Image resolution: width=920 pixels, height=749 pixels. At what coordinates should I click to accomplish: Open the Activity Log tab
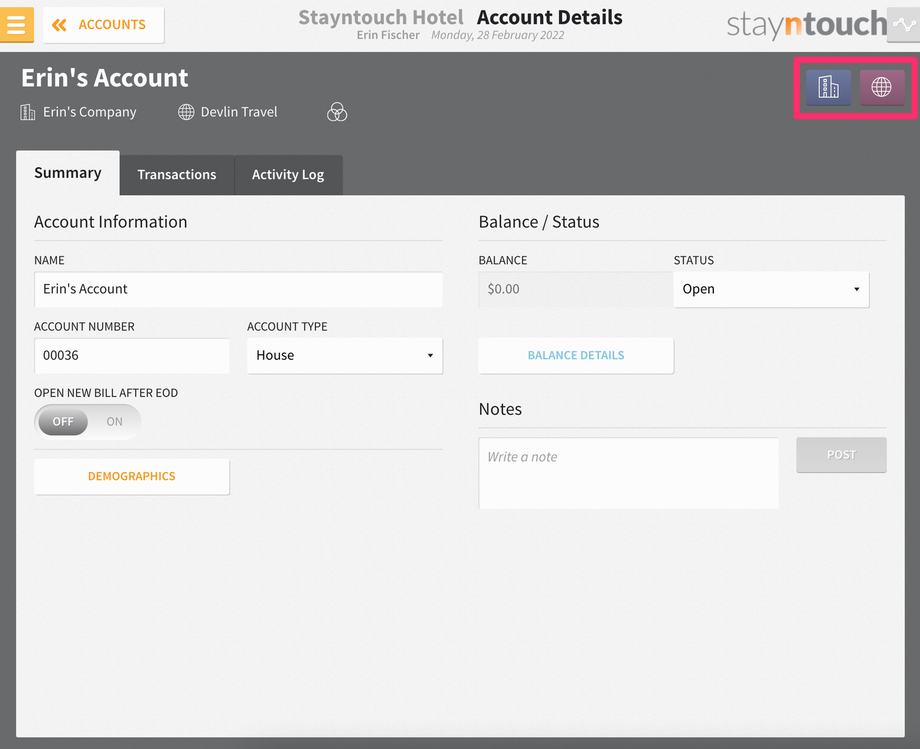(288, 175)
